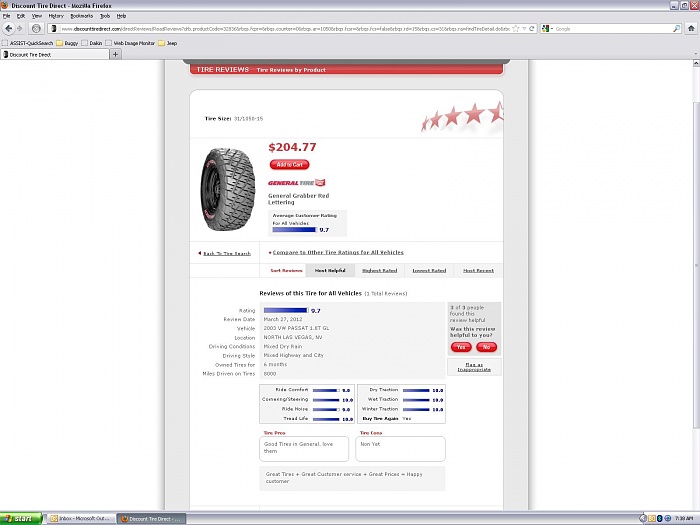Screen dimensions: 700x525
Task: Mark the review not helpful with No
Action: pyautogui.click(x=487, y=347)
